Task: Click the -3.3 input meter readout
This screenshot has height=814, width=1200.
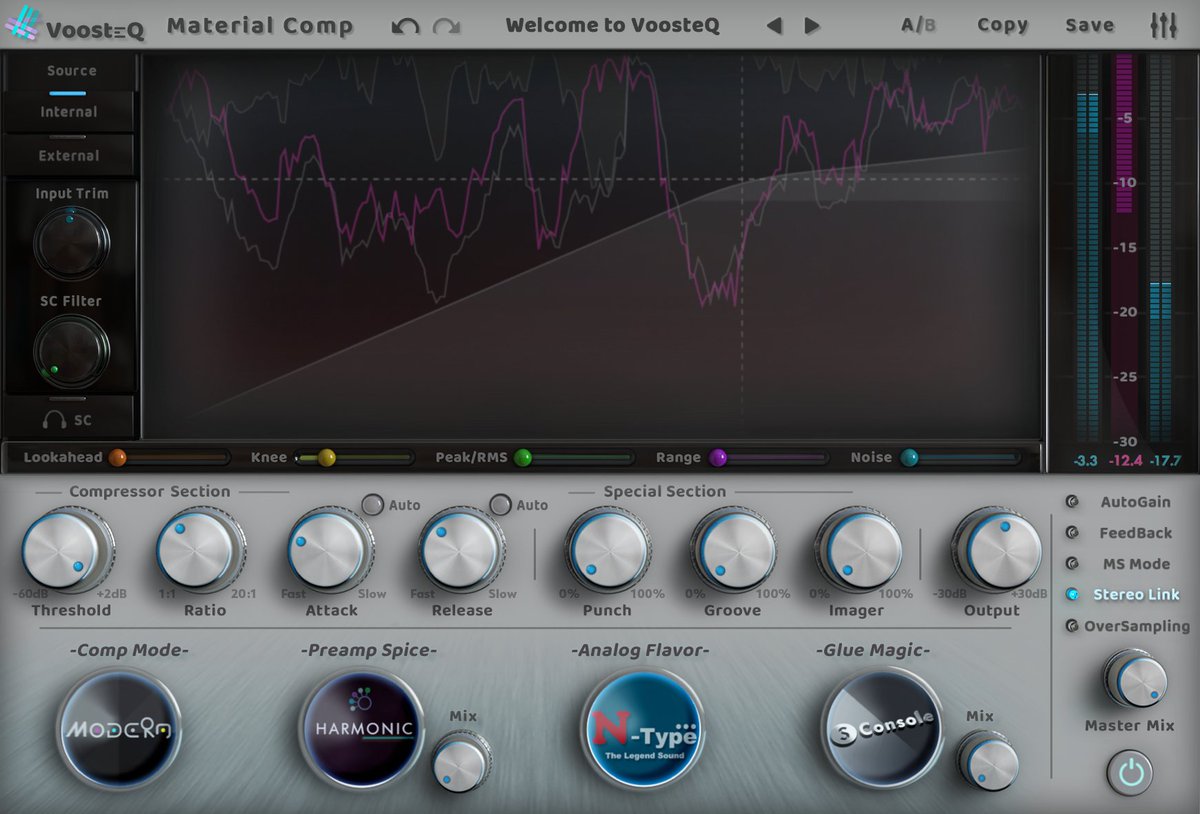Action: [1085, 461]
